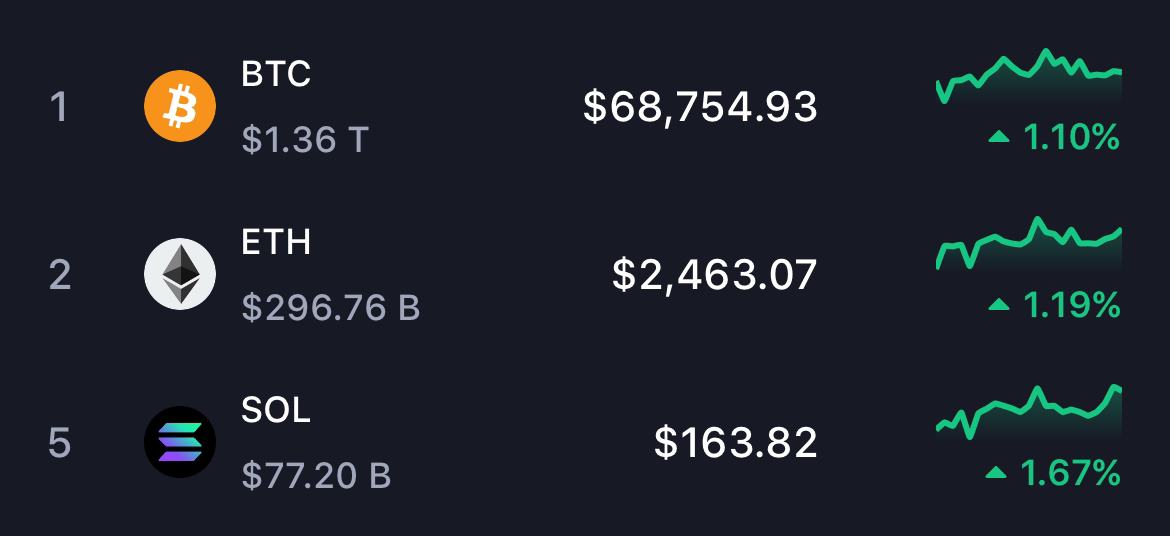Click the $1.36 T market cap

point(305,140)
